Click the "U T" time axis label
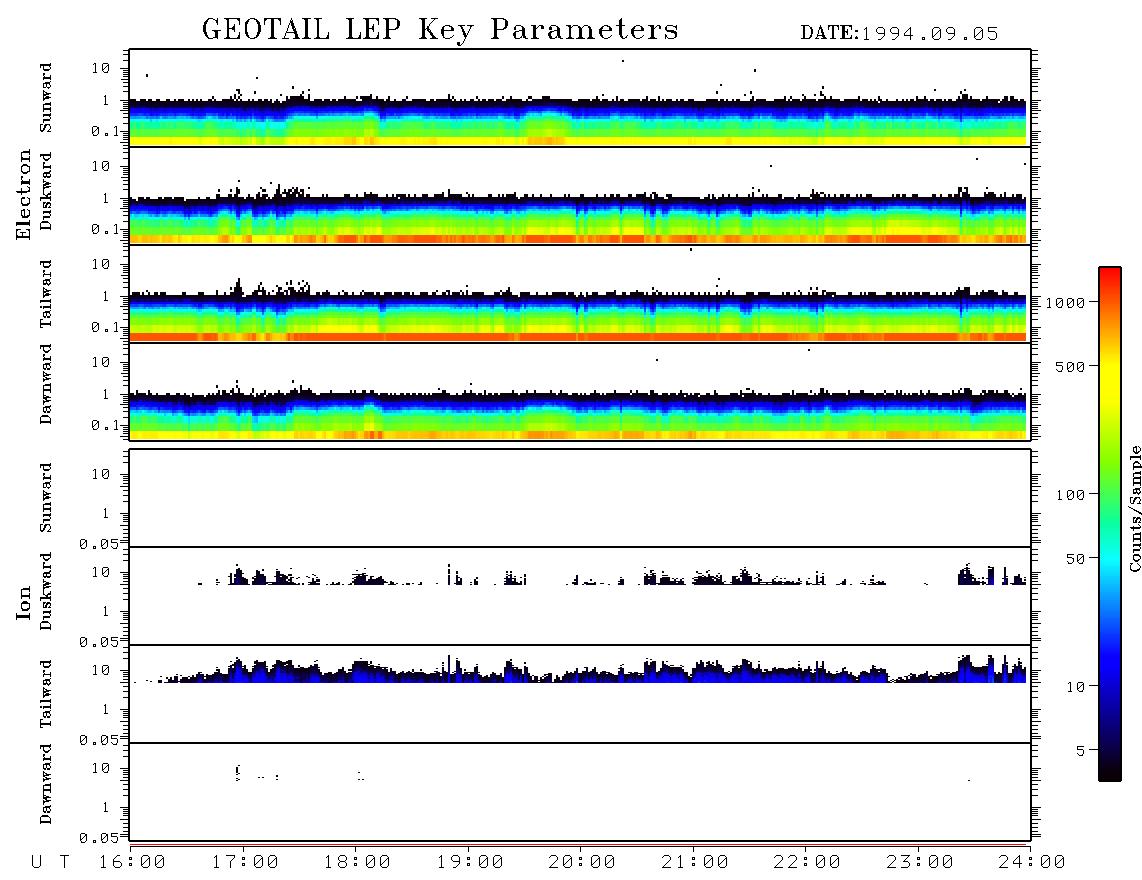 click(x=51, y=862)
